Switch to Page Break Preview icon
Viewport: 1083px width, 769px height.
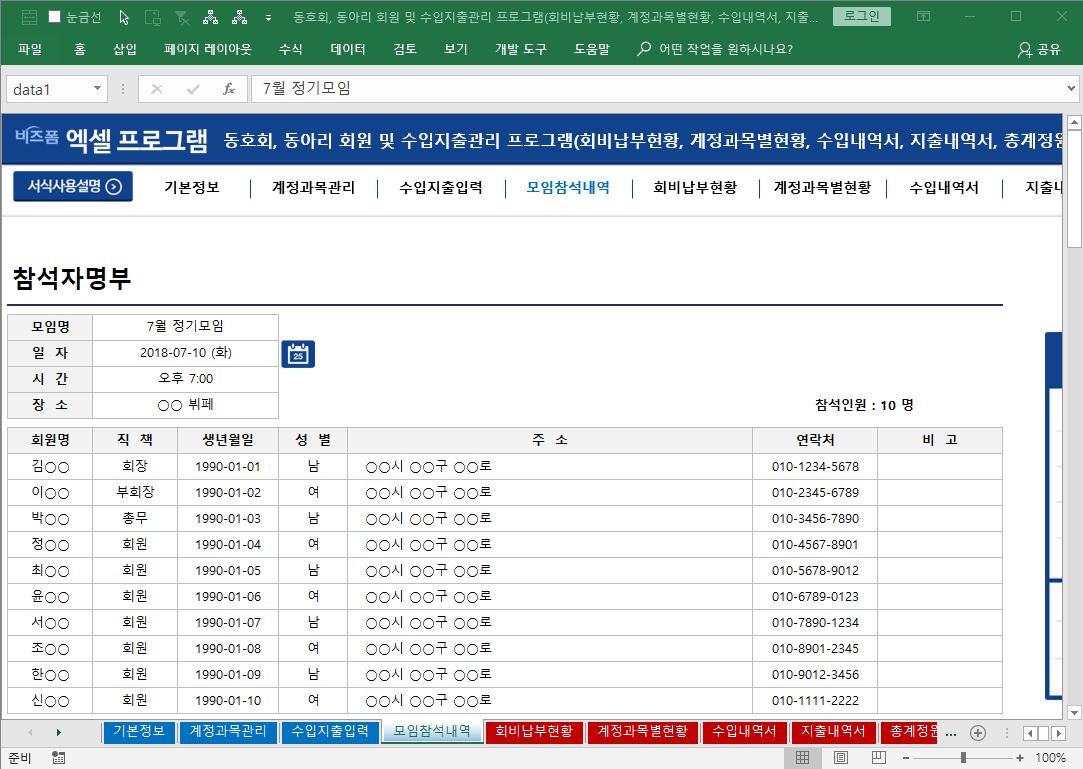pos(880,758)
